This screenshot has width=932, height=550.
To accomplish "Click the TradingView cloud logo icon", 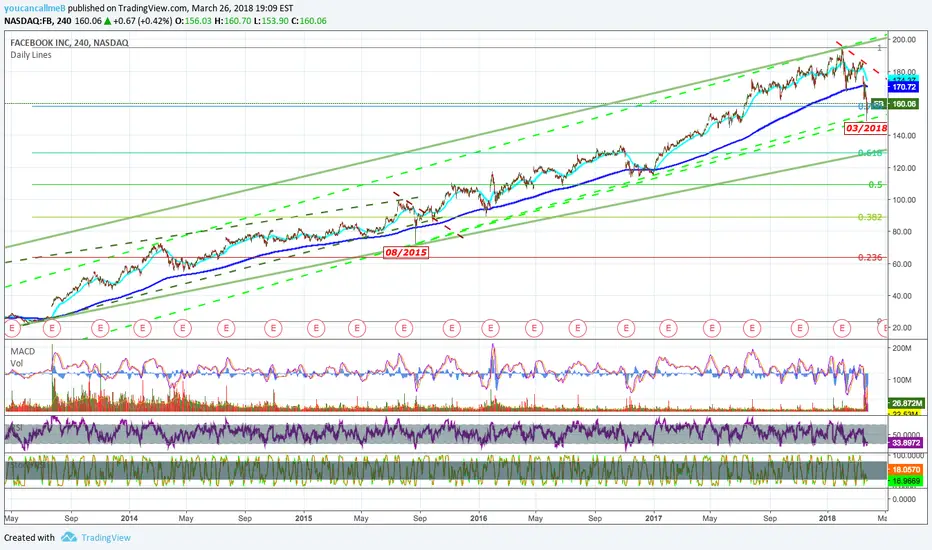I will pos(69,537).
